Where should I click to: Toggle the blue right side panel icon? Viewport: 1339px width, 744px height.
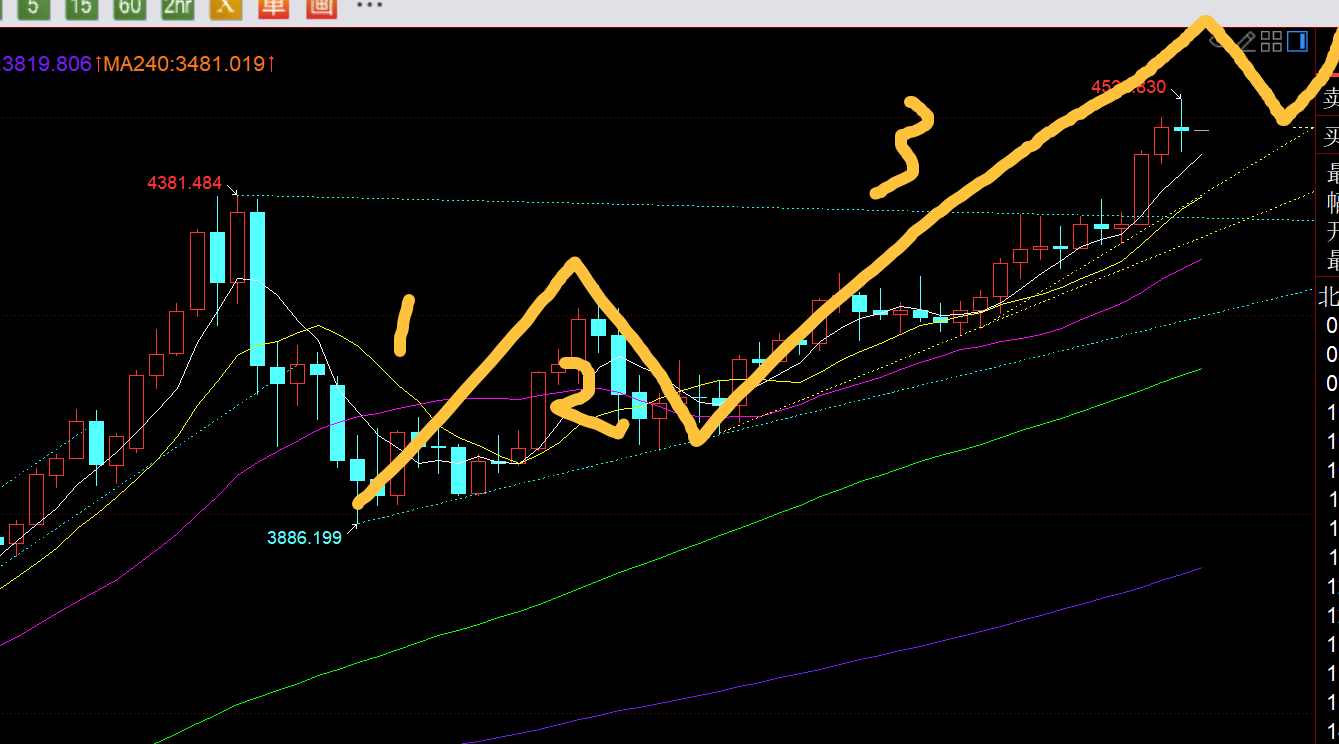tap(1298, 41)
